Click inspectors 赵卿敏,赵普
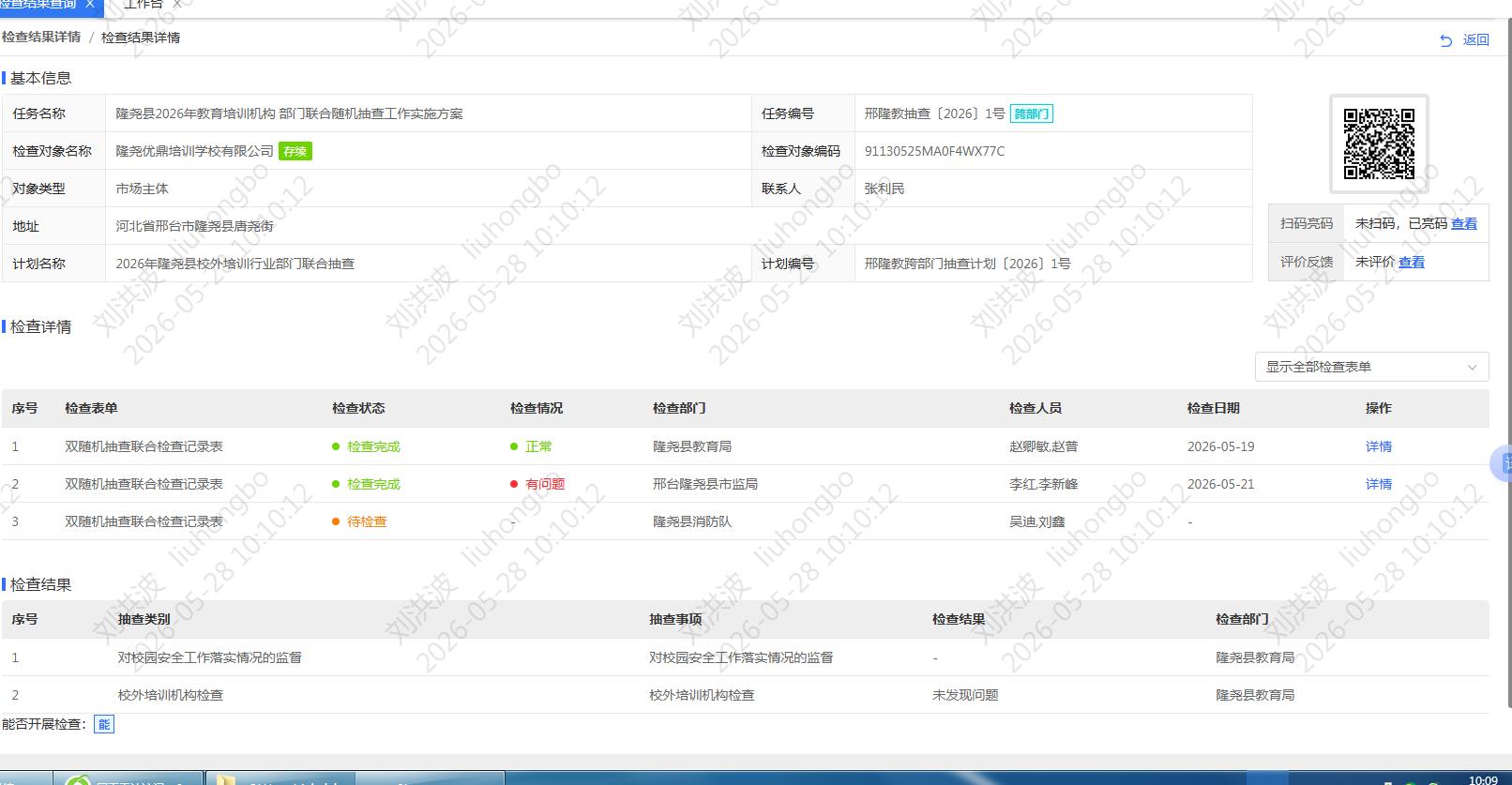This screenshot has height=785, width=1512. tap(1043, 446)
